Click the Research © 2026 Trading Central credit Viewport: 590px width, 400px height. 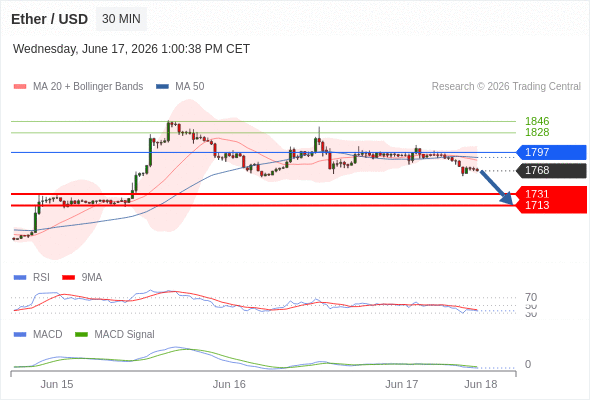[x=506, y=87]
